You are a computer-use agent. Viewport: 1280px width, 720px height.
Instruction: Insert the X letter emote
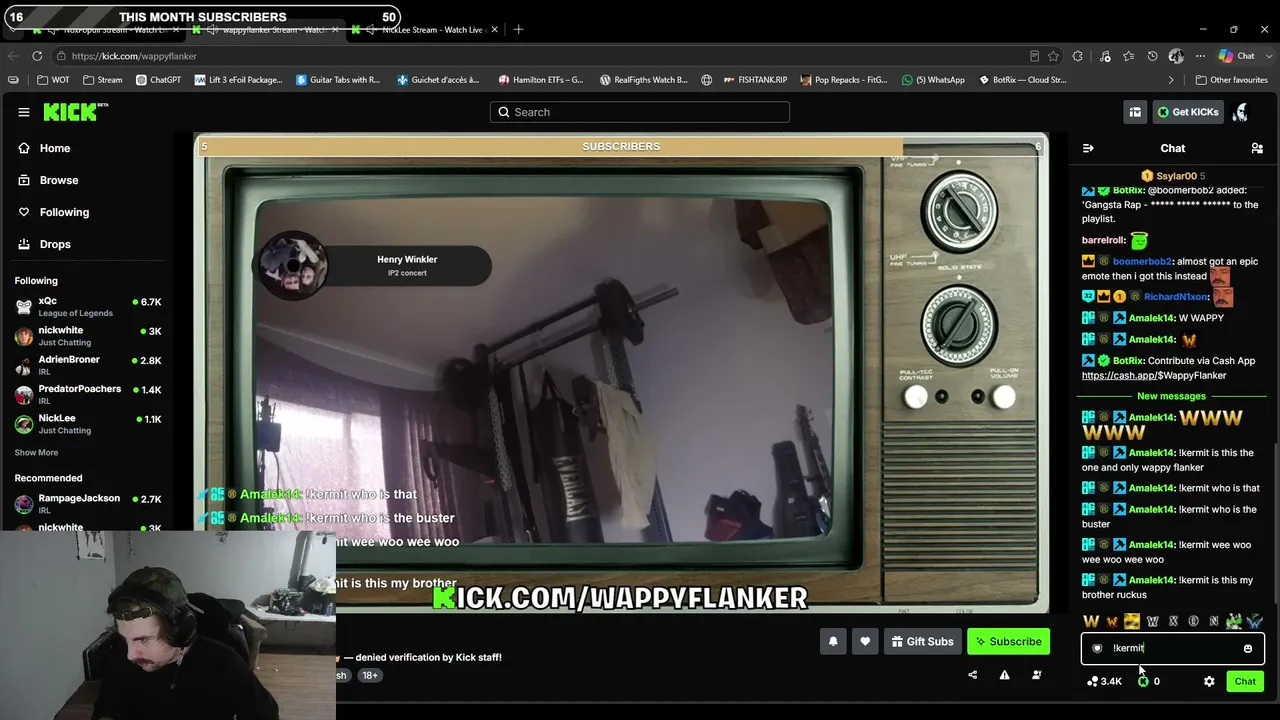tap(1173, 621)
